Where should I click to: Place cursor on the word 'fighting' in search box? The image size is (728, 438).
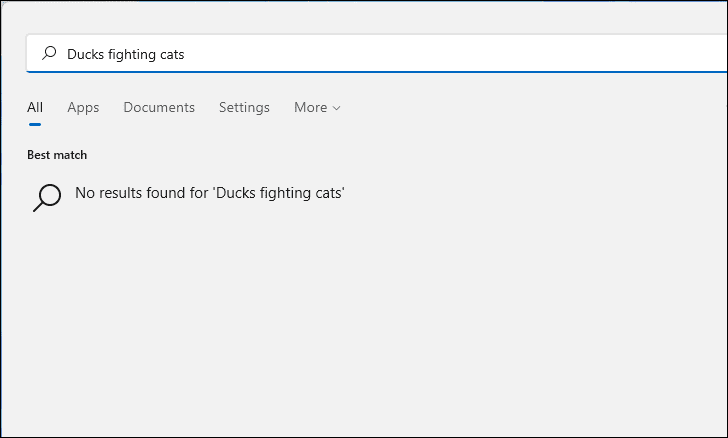click(x=130, y=55)
